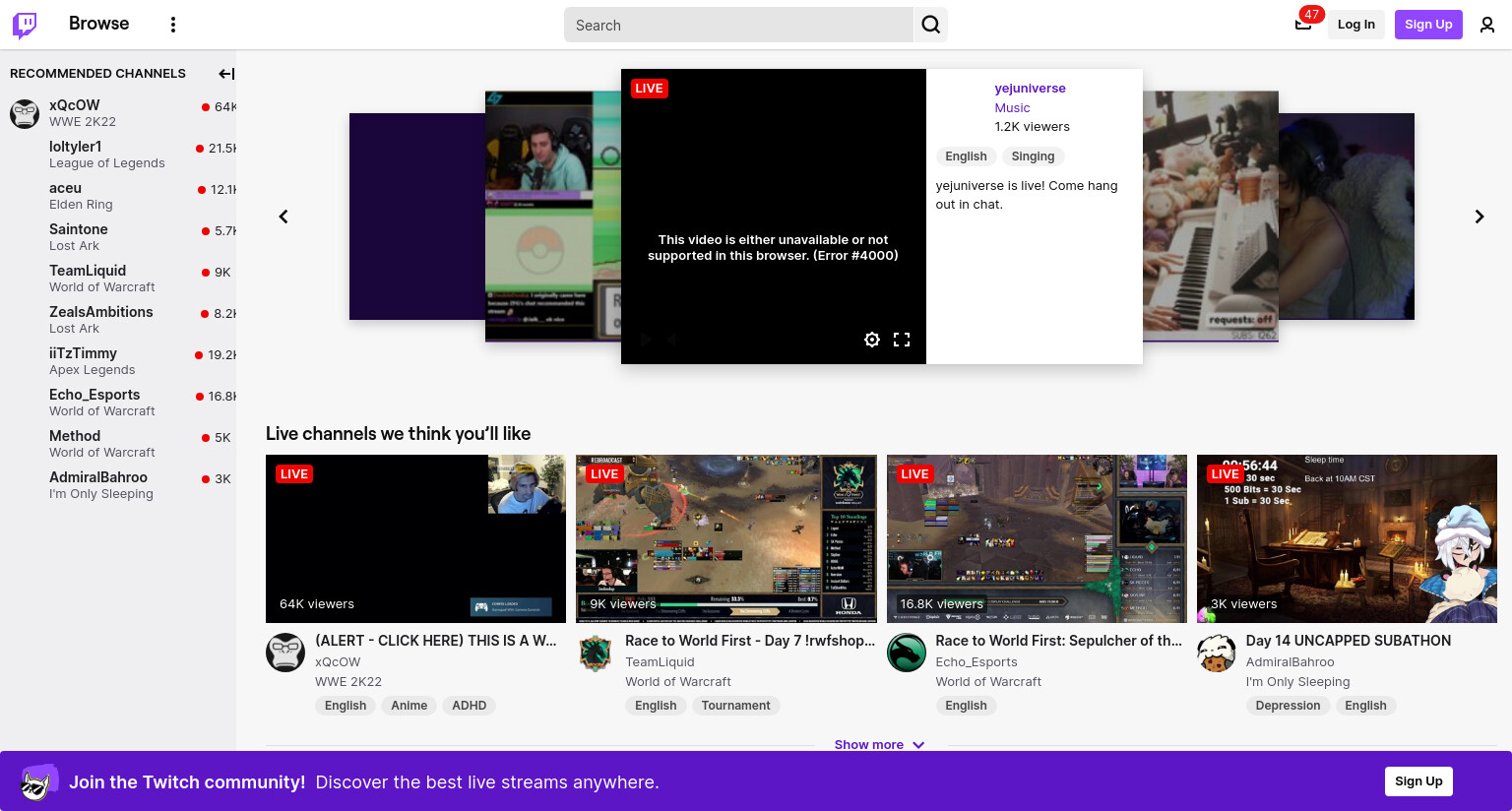Open 'Day 14 UNCAPPED SUBATHON' title
1512x811 pixels.
pyautogui.click(x=1349, y=641)
